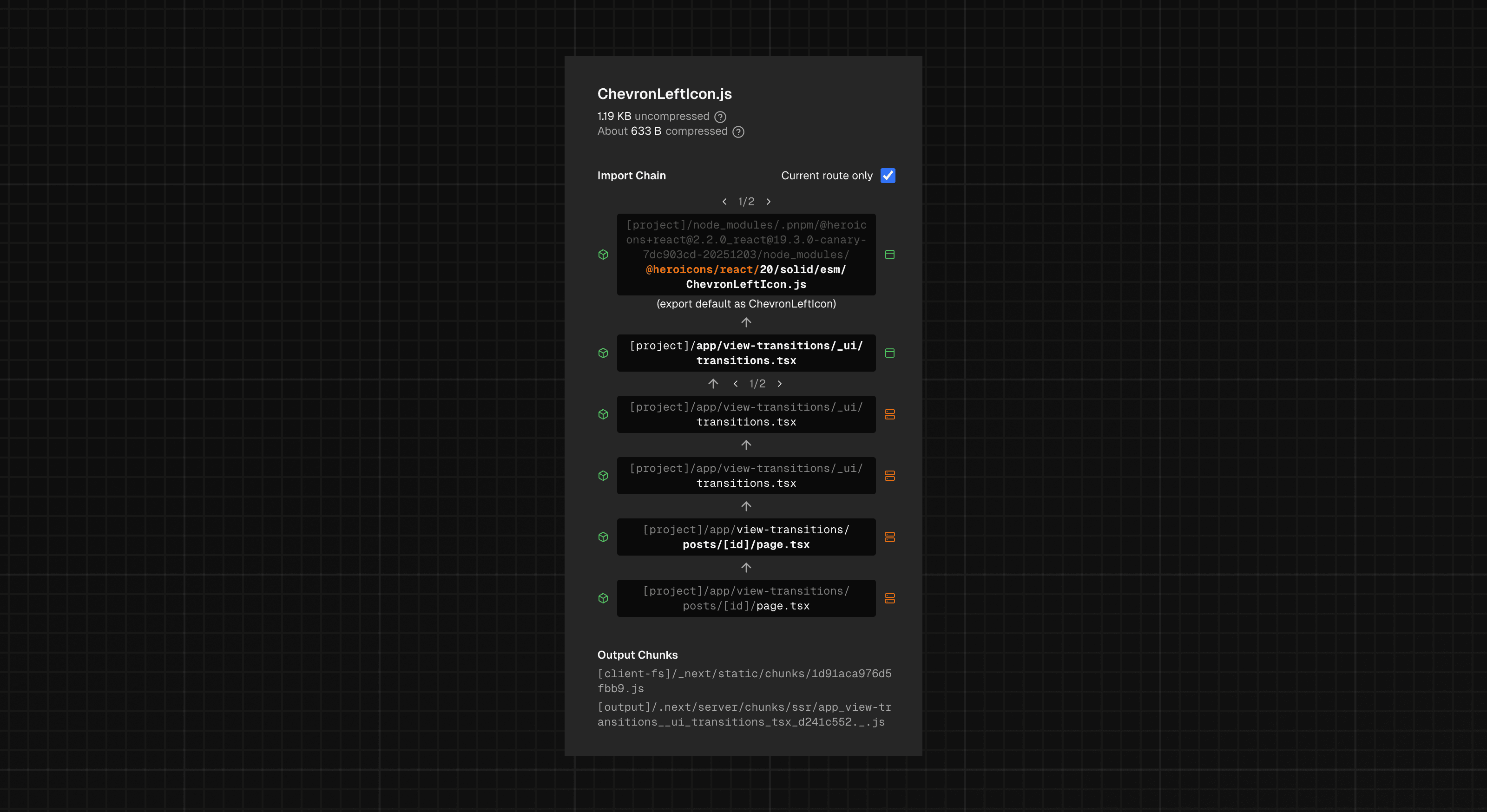This screenshot has width=1487, height=812.
Task: Click the help icon beside "compressed" size
Action: tap(738, 131)
